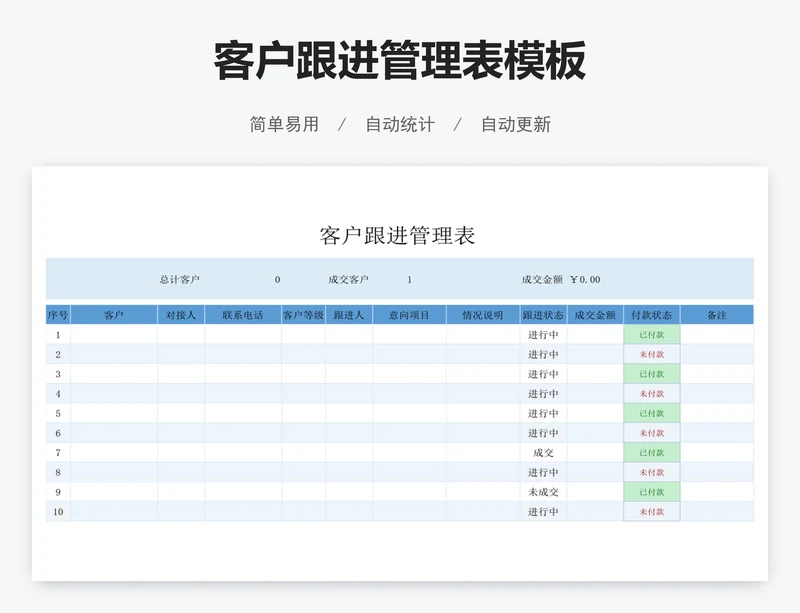Click the 客户等级 column header
This screenshot has width=800, height=613.
pos(303,315)
